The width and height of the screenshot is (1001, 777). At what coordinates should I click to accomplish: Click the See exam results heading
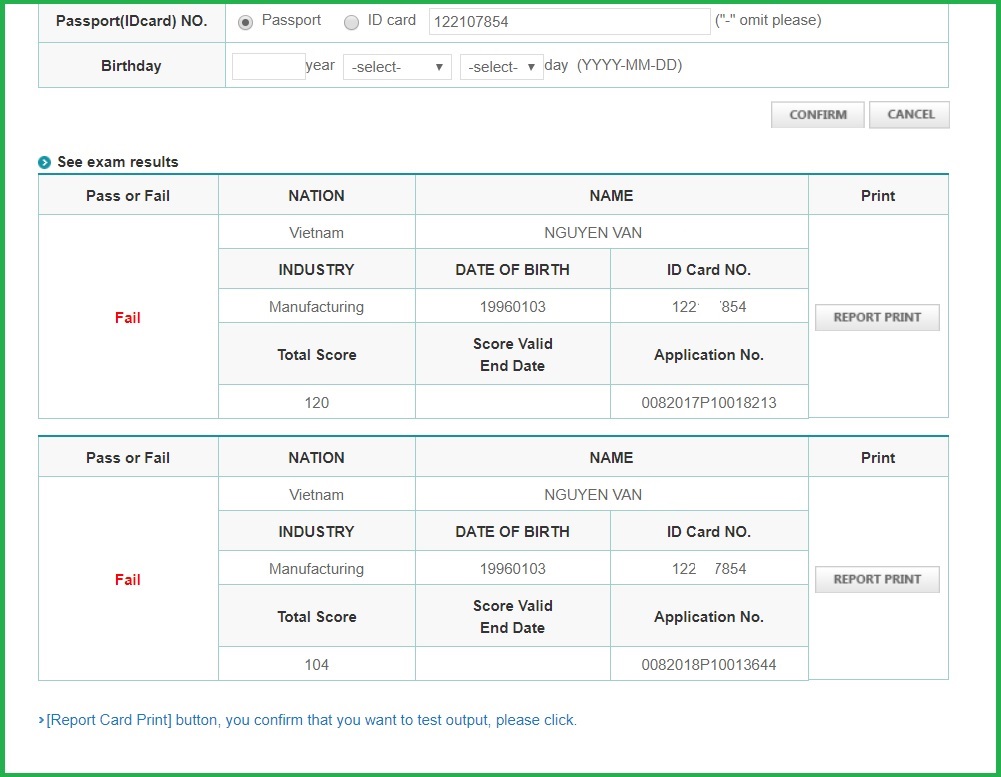117,162
